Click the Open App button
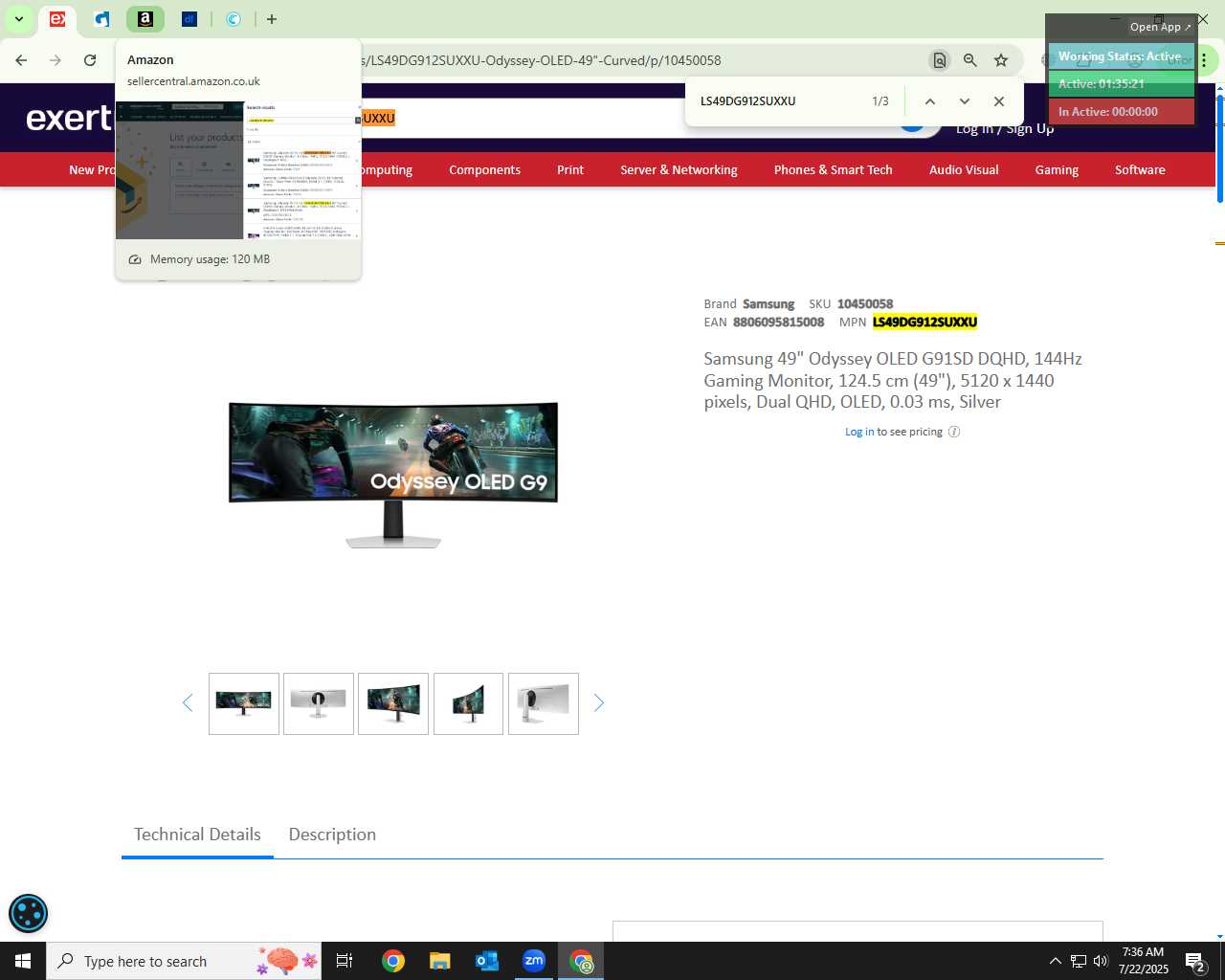Image resolution: width=1225 pixels, height=980 pixels. tap(1160, 27)
